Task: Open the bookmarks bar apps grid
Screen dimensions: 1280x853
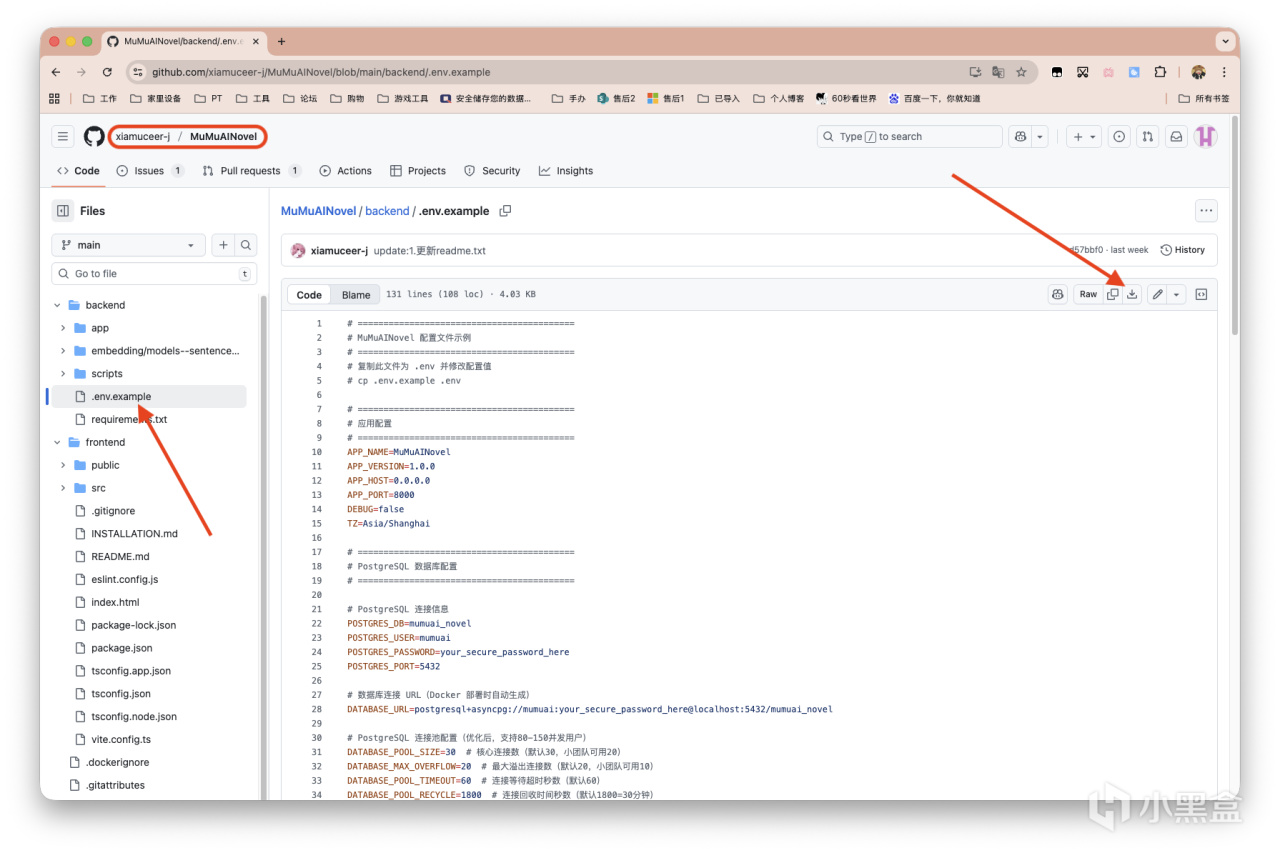Action: tap(55, 98)
